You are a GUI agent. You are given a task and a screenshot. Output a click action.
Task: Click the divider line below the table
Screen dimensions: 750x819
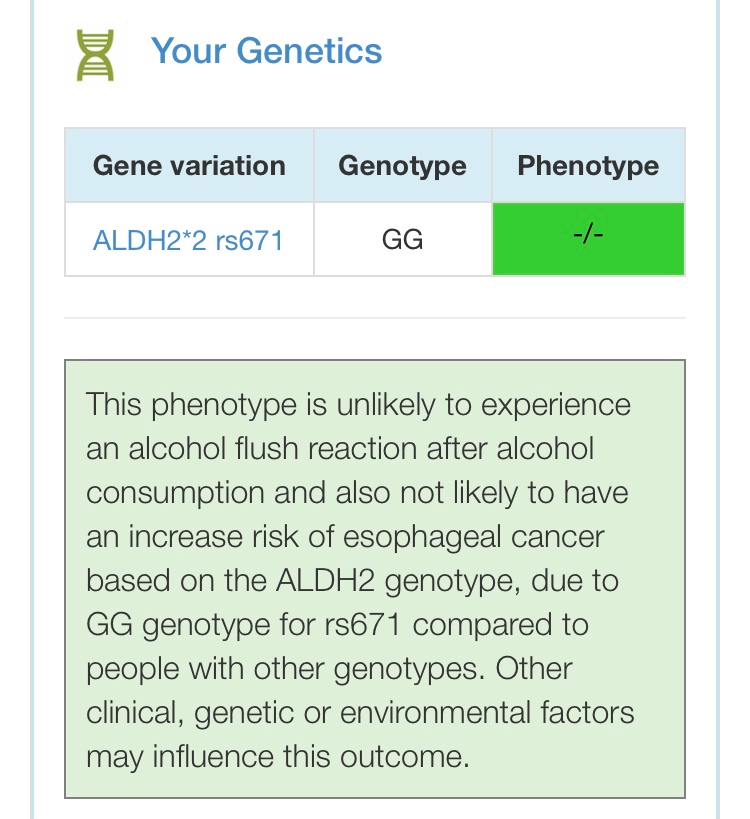375,318
